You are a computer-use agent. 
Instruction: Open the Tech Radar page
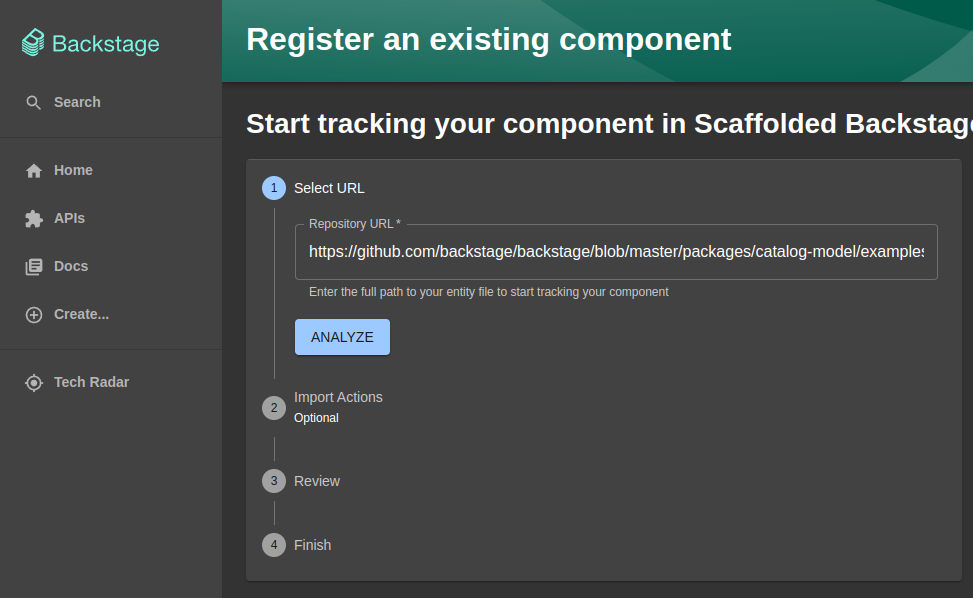click(91, 382)
